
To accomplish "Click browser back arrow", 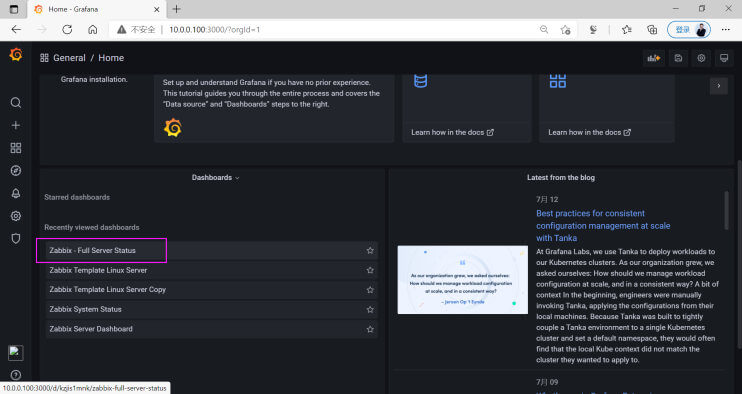I will (x=16, y=29).
